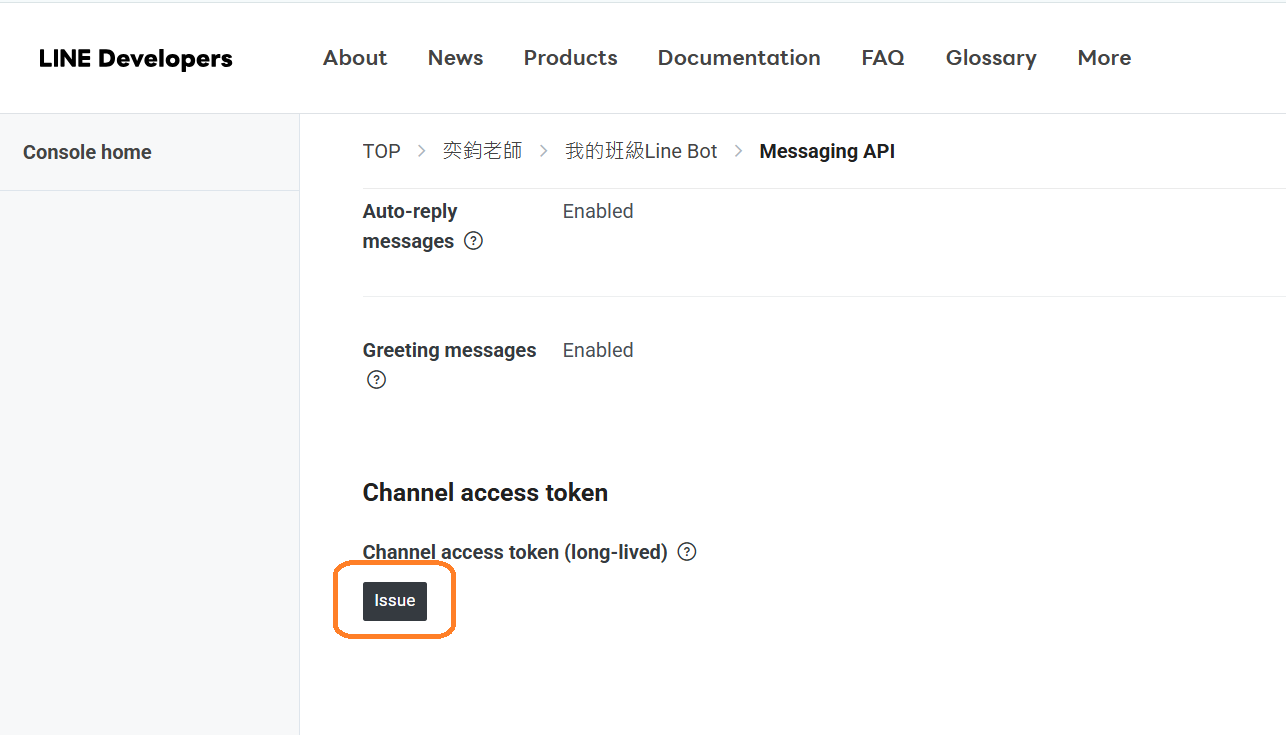Open the LINE Developers home logo
This screenshot has width=1286, height=735.
tap(135, 58)
